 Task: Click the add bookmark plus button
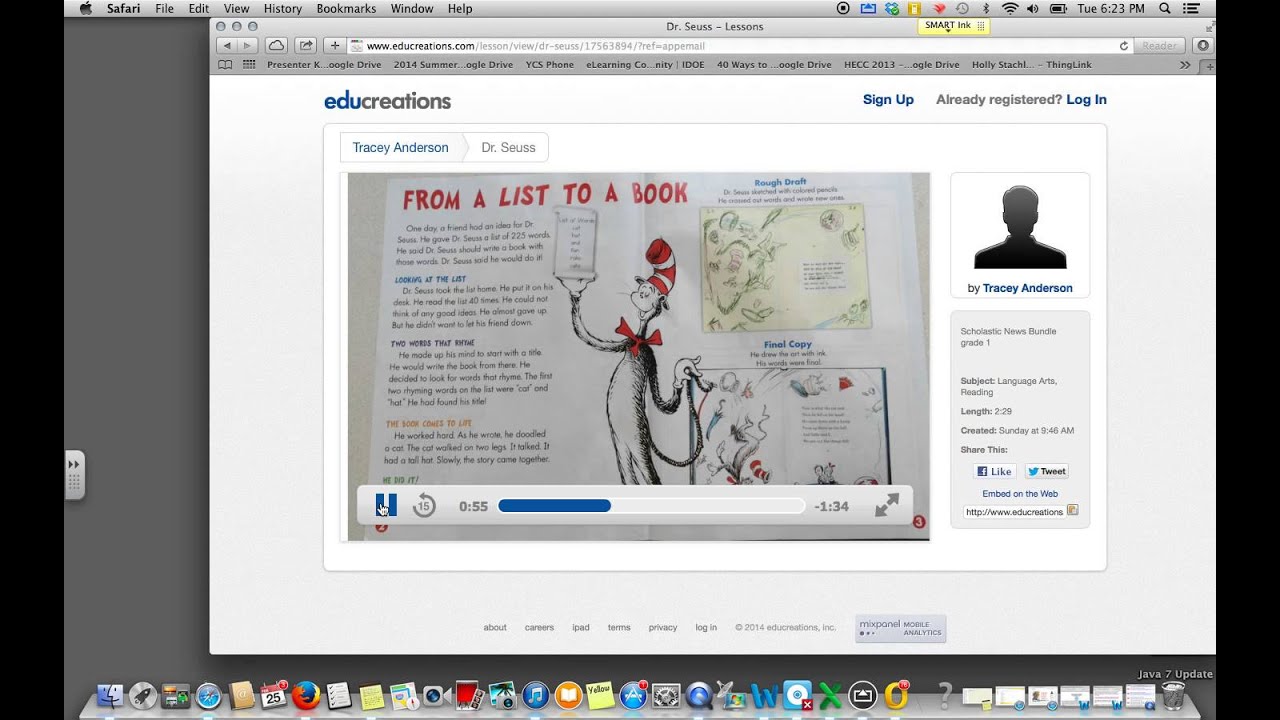click(x=335, y=45)
